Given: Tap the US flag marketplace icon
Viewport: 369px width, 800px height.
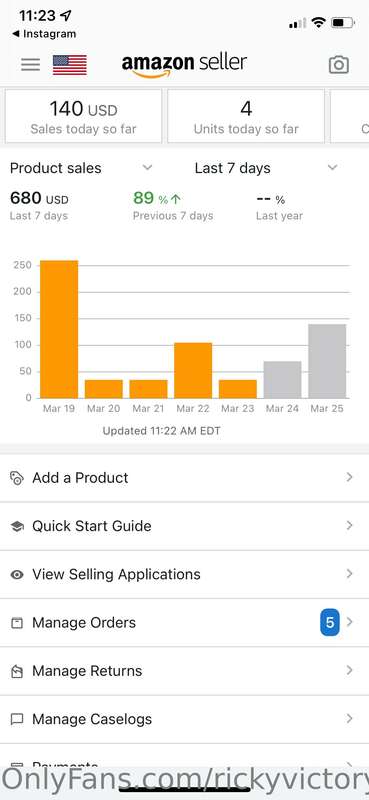Looking at the screenshot, I should click(70, 65).
